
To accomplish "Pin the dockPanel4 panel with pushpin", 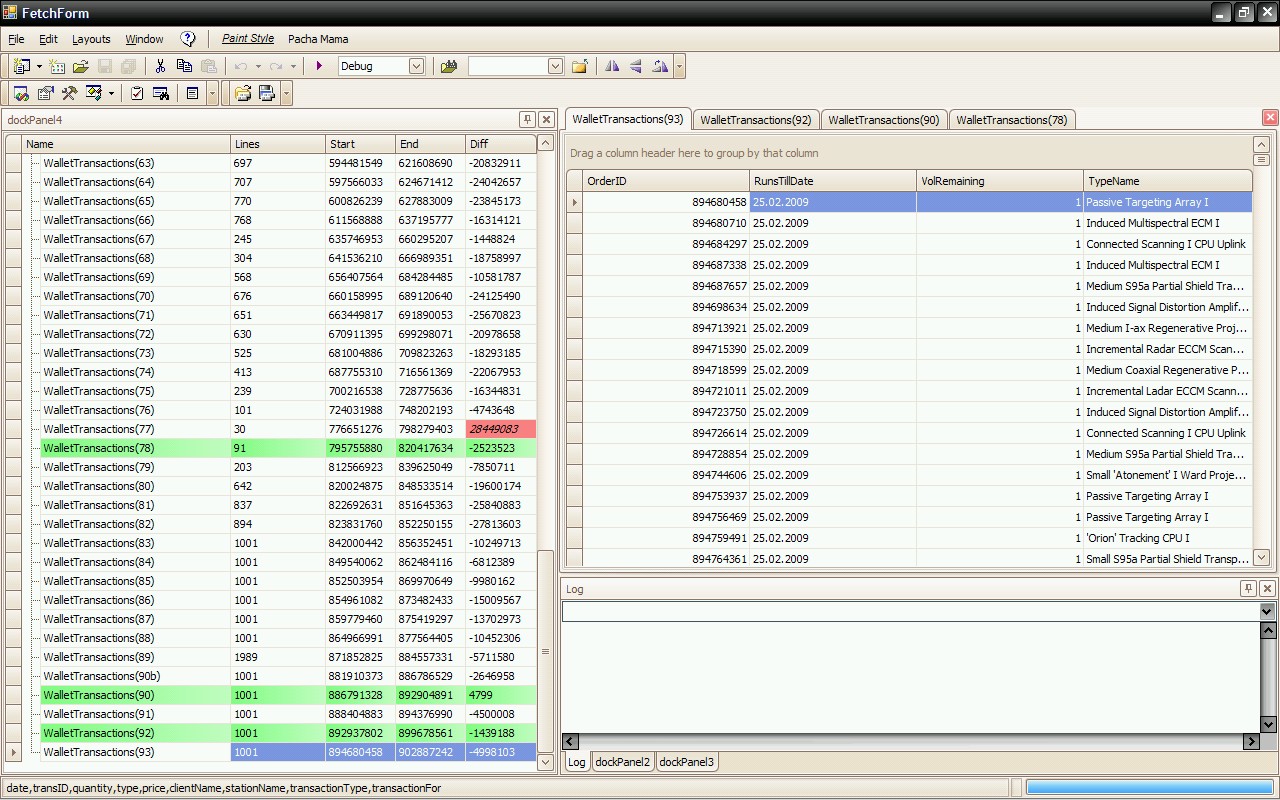I will (527, 119).
